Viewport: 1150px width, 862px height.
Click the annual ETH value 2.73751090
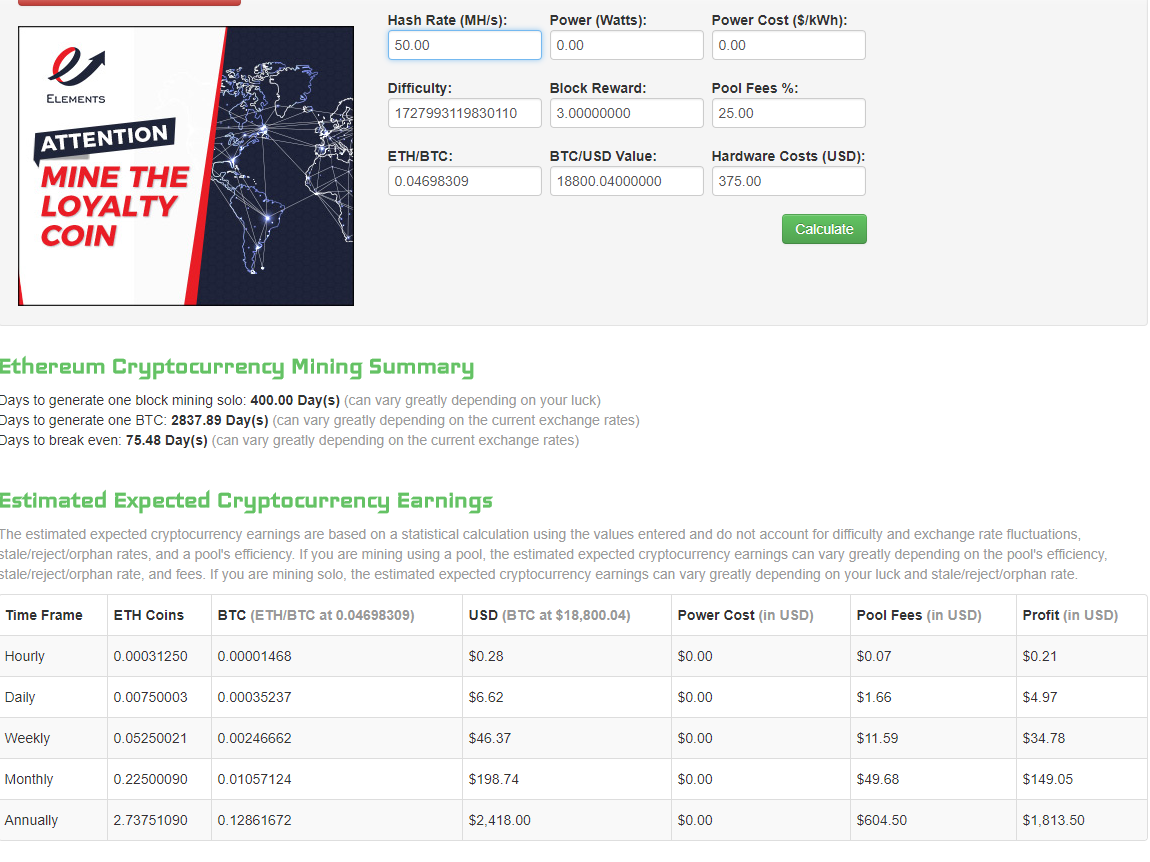coord(150,820)
